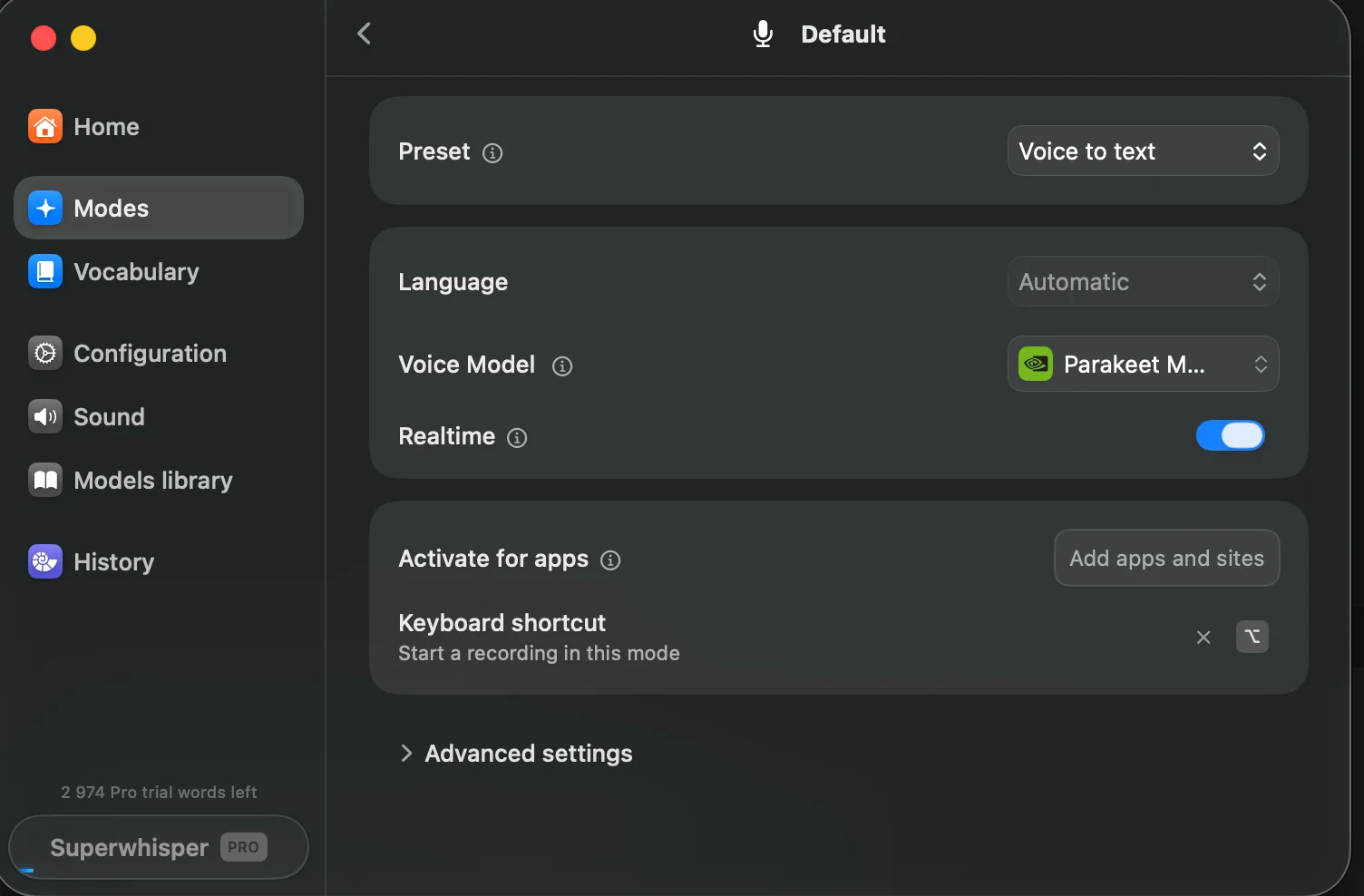Switch to the Sound section
The width and height of the screenshot is (1364, 896).
(x=159, y=416)
